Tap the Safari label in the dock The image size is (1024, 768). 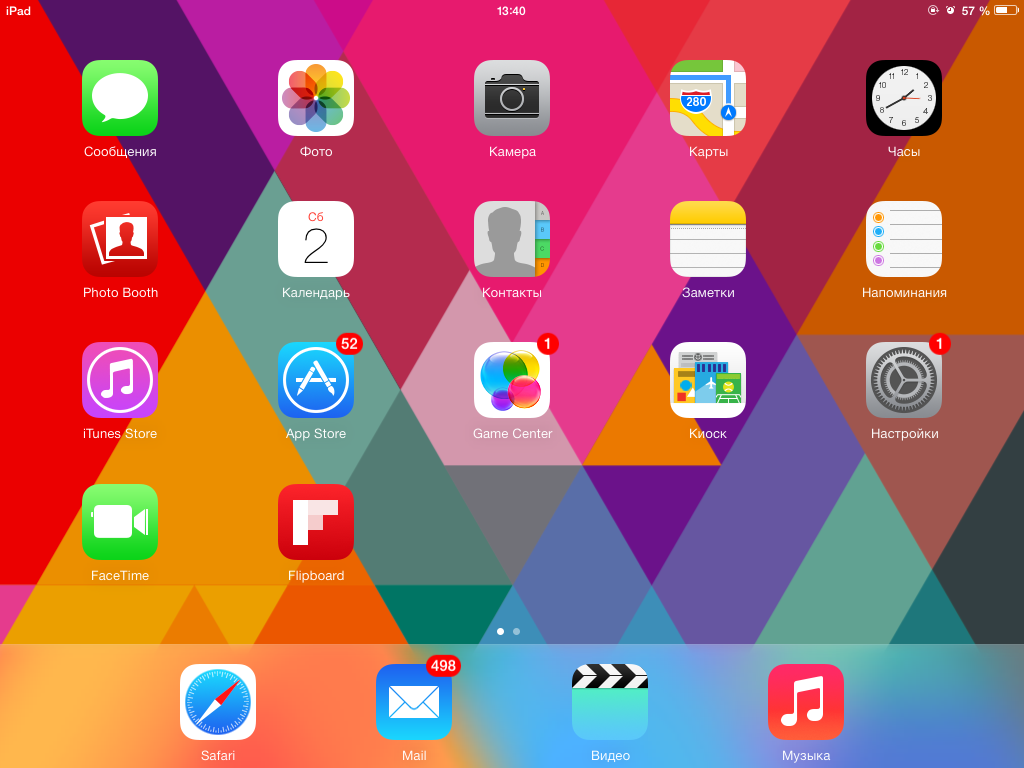(x=218, y=756)
